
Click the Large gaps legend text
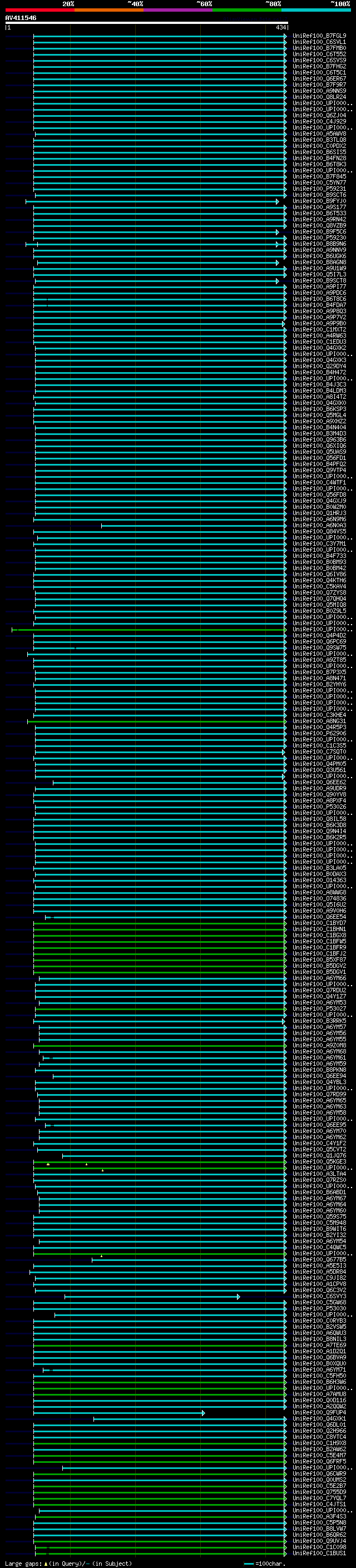(x=23, y=1563)
